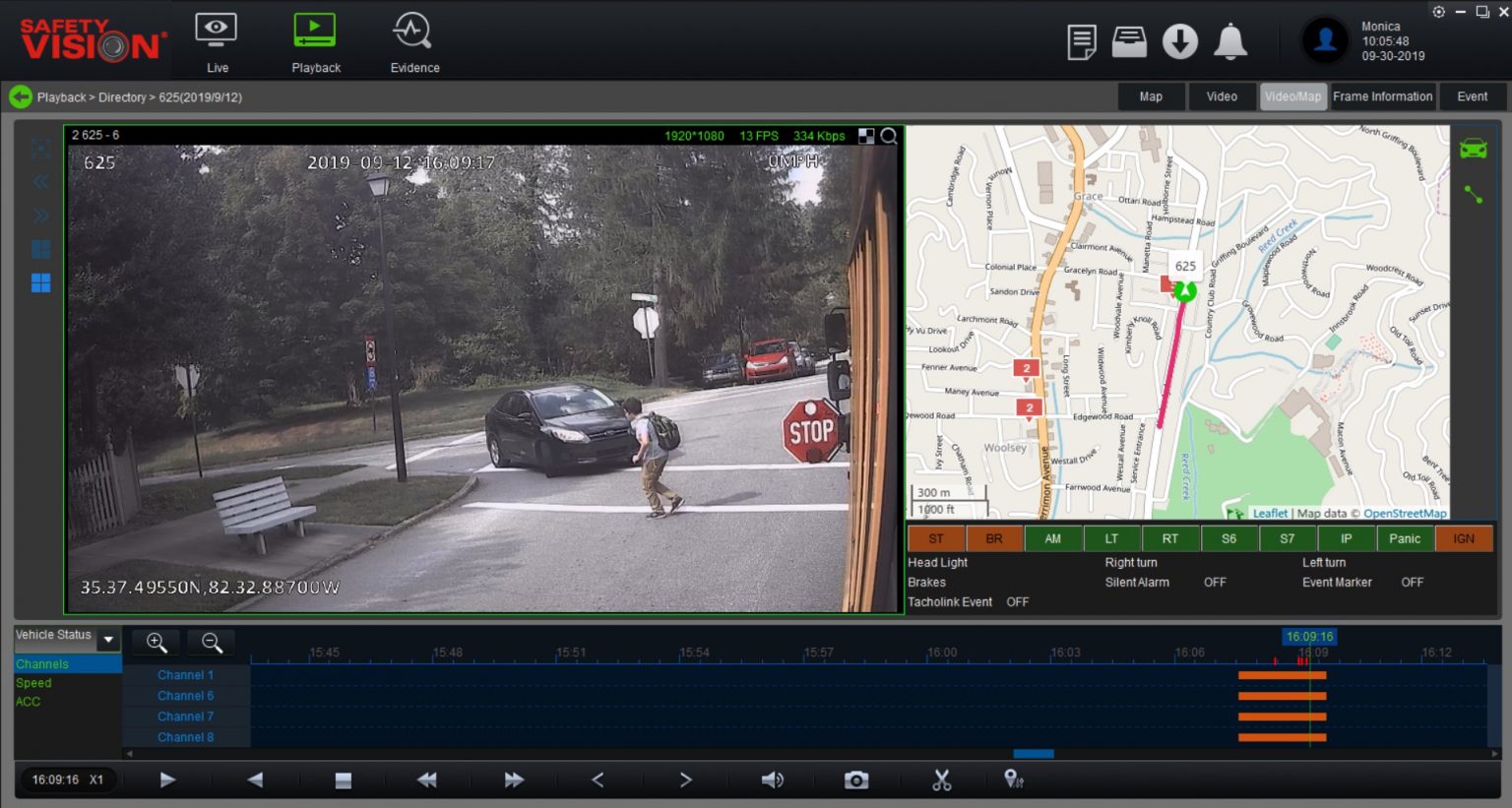Mute the audio with the speaker icon
1512x808 pixels.
[x=772, y=778]
